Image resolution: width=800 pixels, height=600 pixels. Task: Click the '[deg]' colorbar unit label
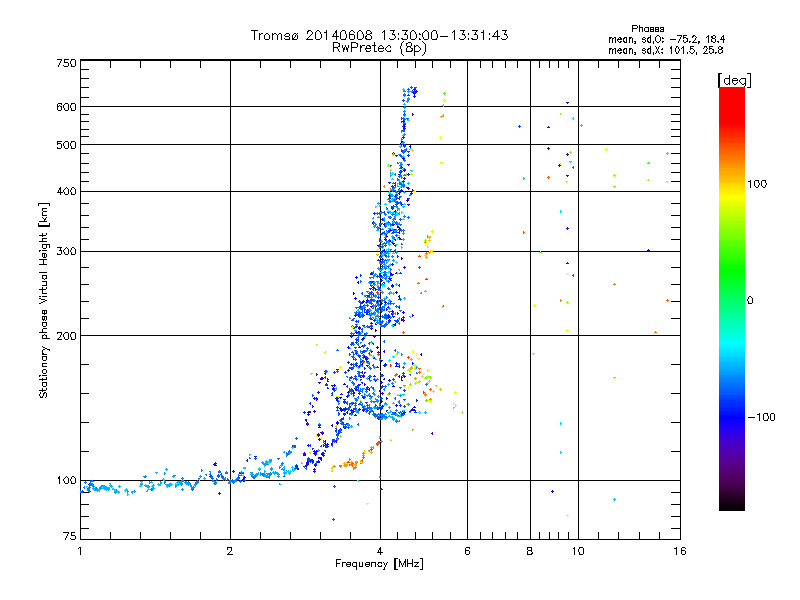(734, 80)
